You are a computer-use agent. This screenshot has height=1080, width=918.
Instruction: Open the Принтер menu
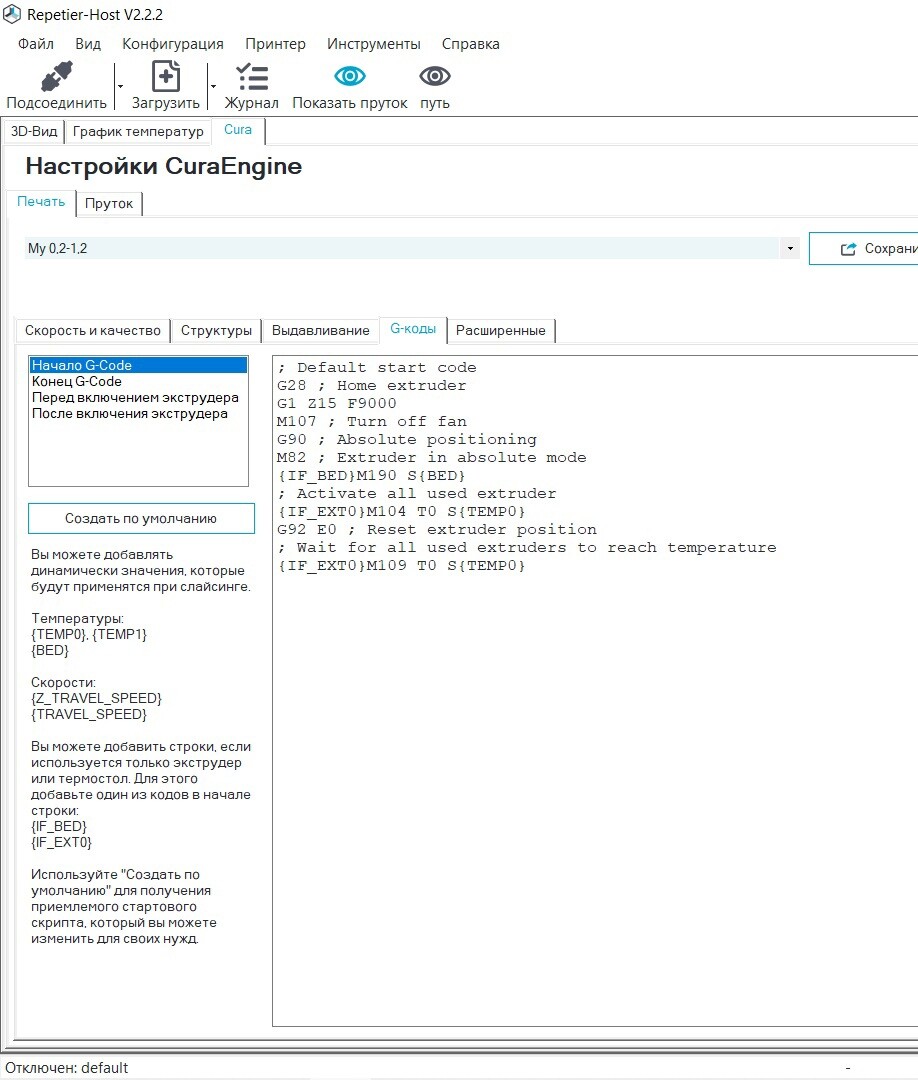(275, 44)
